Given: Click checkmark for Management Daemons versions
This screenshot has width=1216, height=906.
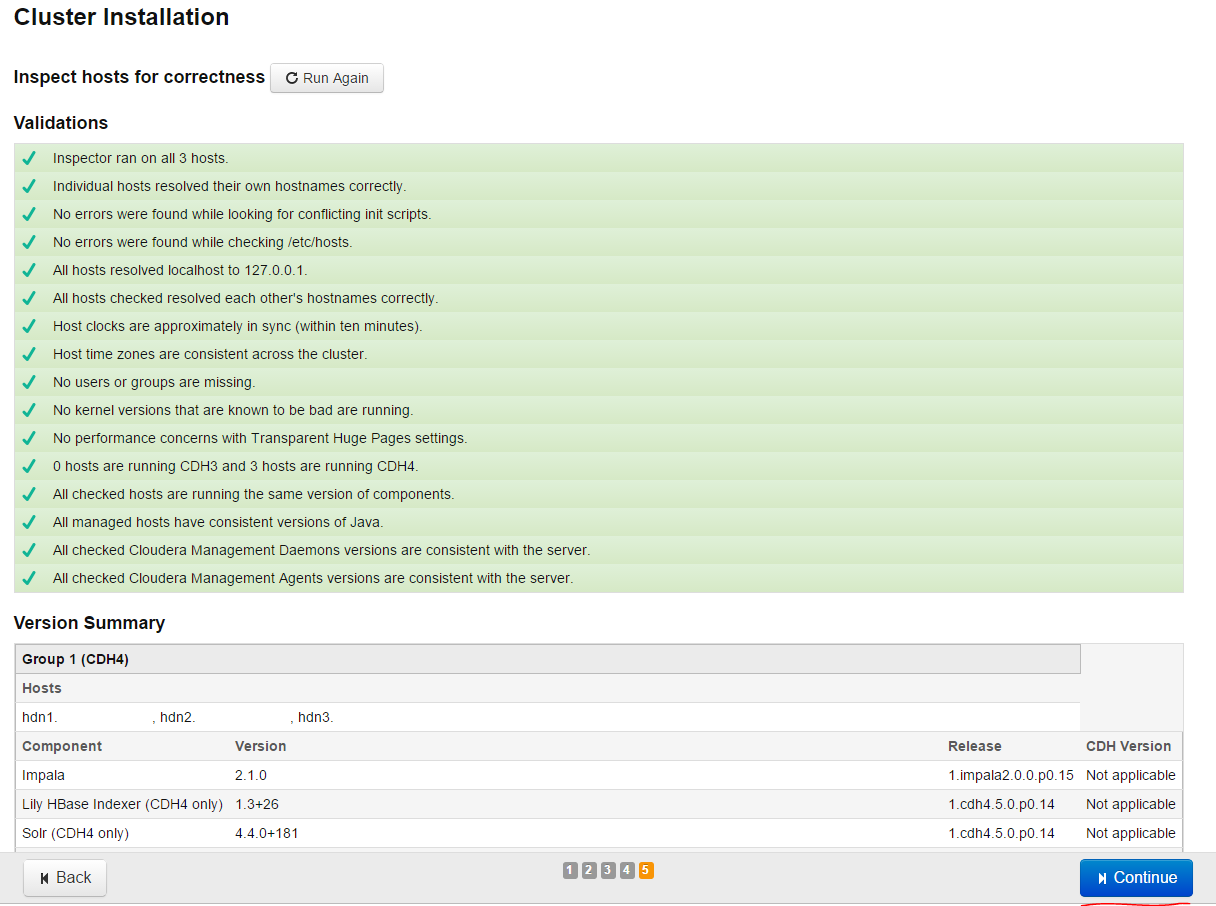Looking at the screenshot, I should click(29, 550).
